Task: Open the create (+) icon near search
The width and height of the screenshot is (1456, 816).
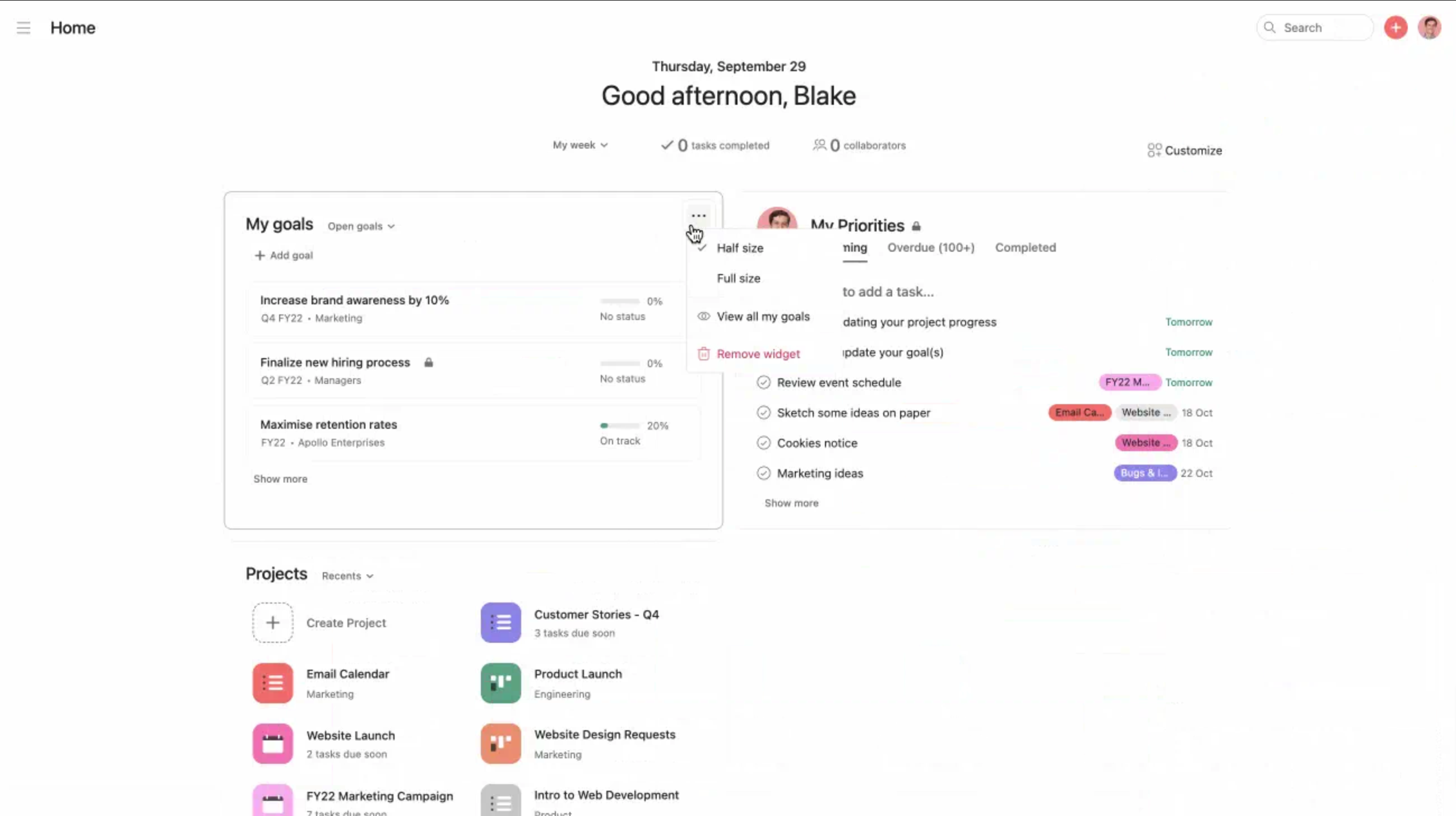Action: click(x=1395, y=27)
